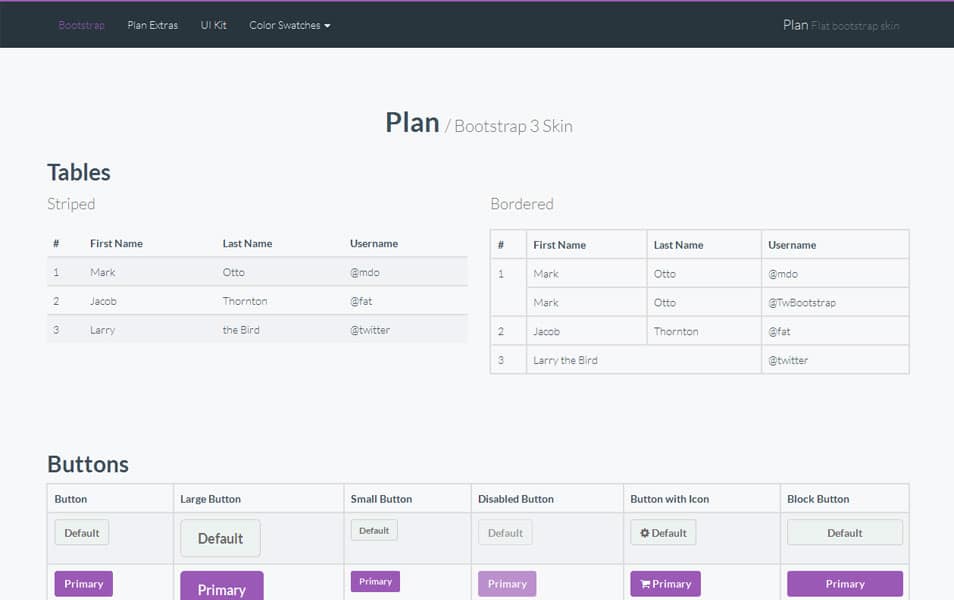Click the @TwBootstrap link in bordered table
Image resolution: width=954 pixels, height=600 pixels.
803,302
